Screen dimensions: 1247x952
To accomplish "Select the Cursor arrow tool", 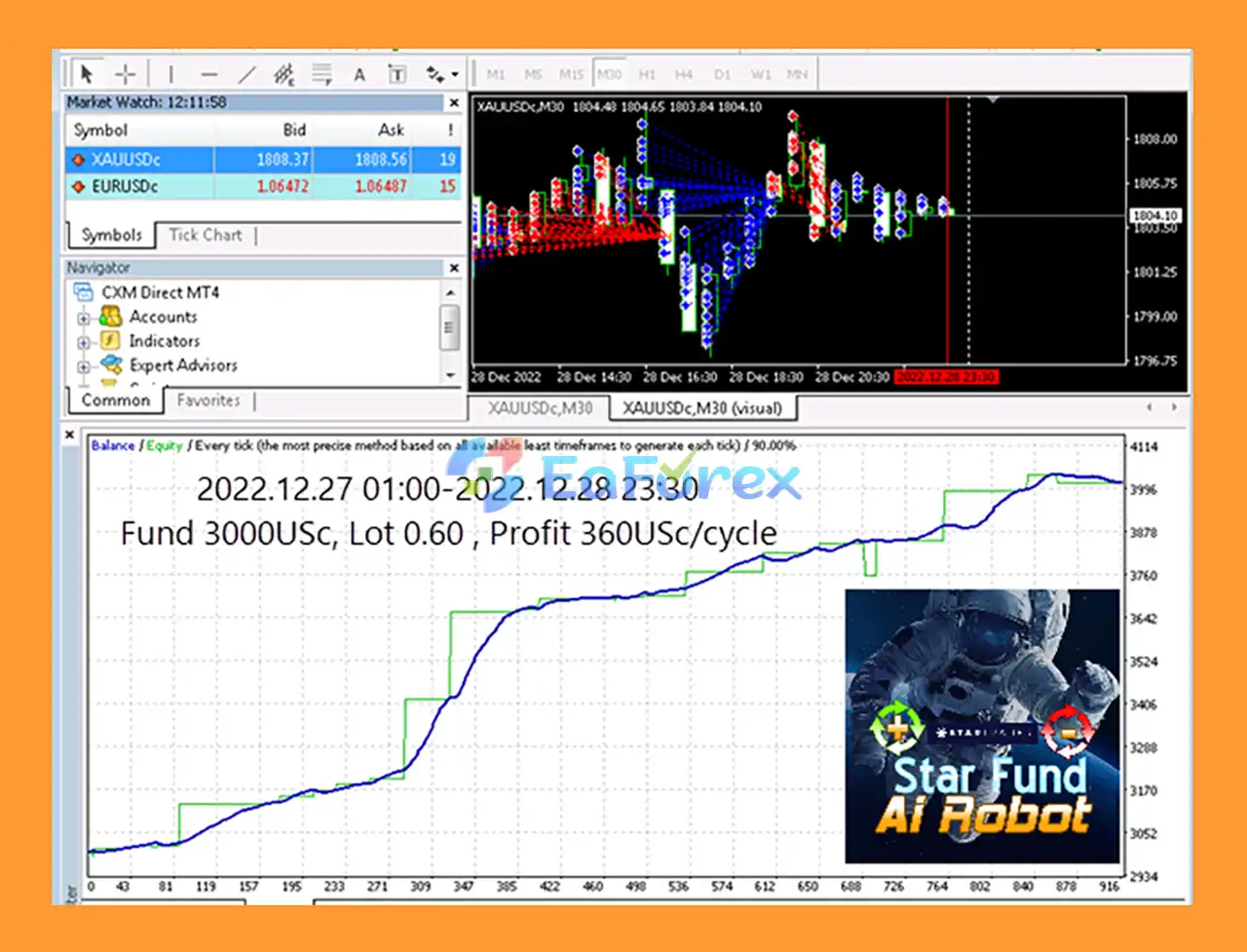I will (x=87, y=74).
